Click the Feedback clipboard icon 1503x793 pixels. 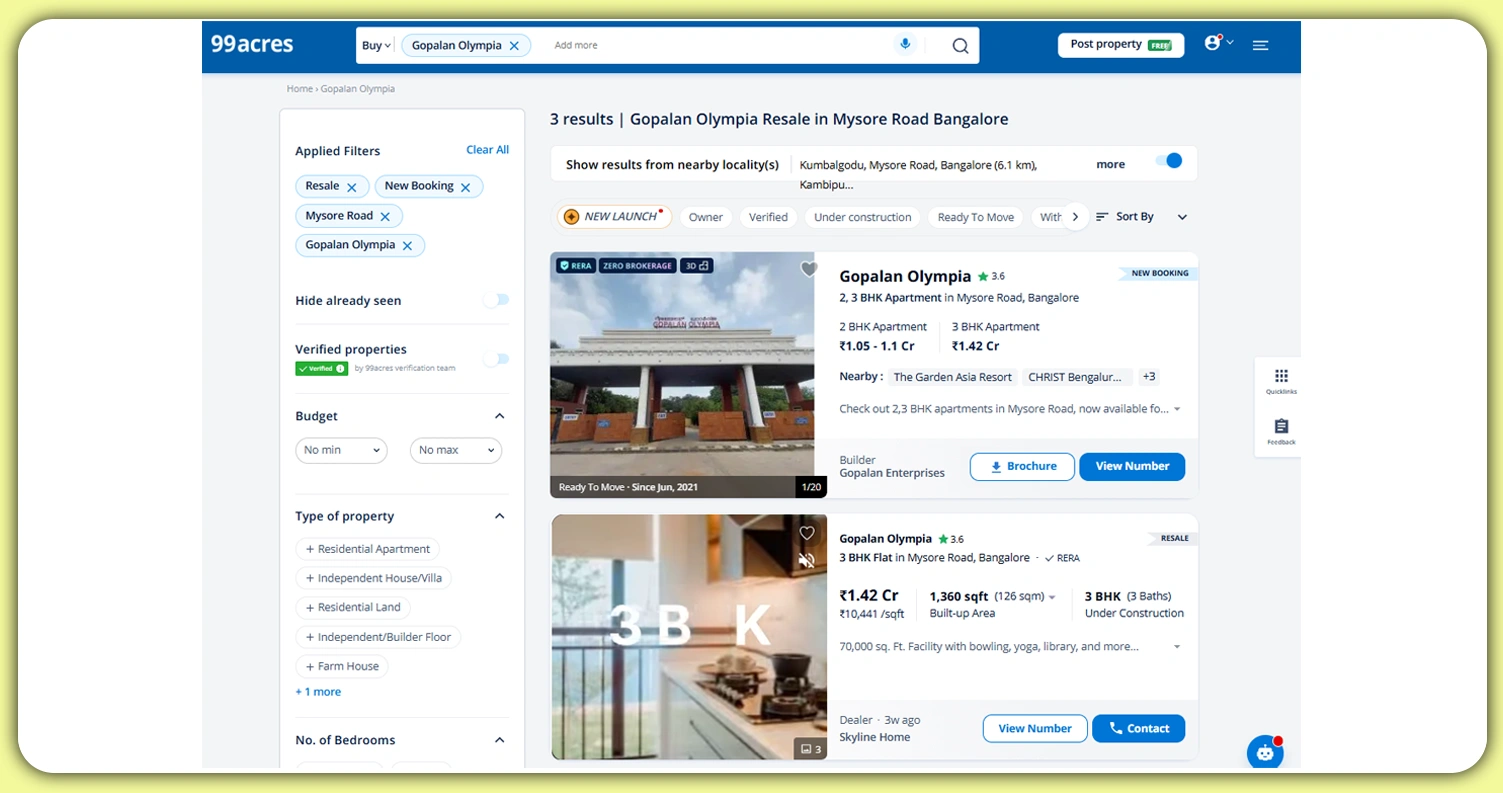coord(1279,428)
